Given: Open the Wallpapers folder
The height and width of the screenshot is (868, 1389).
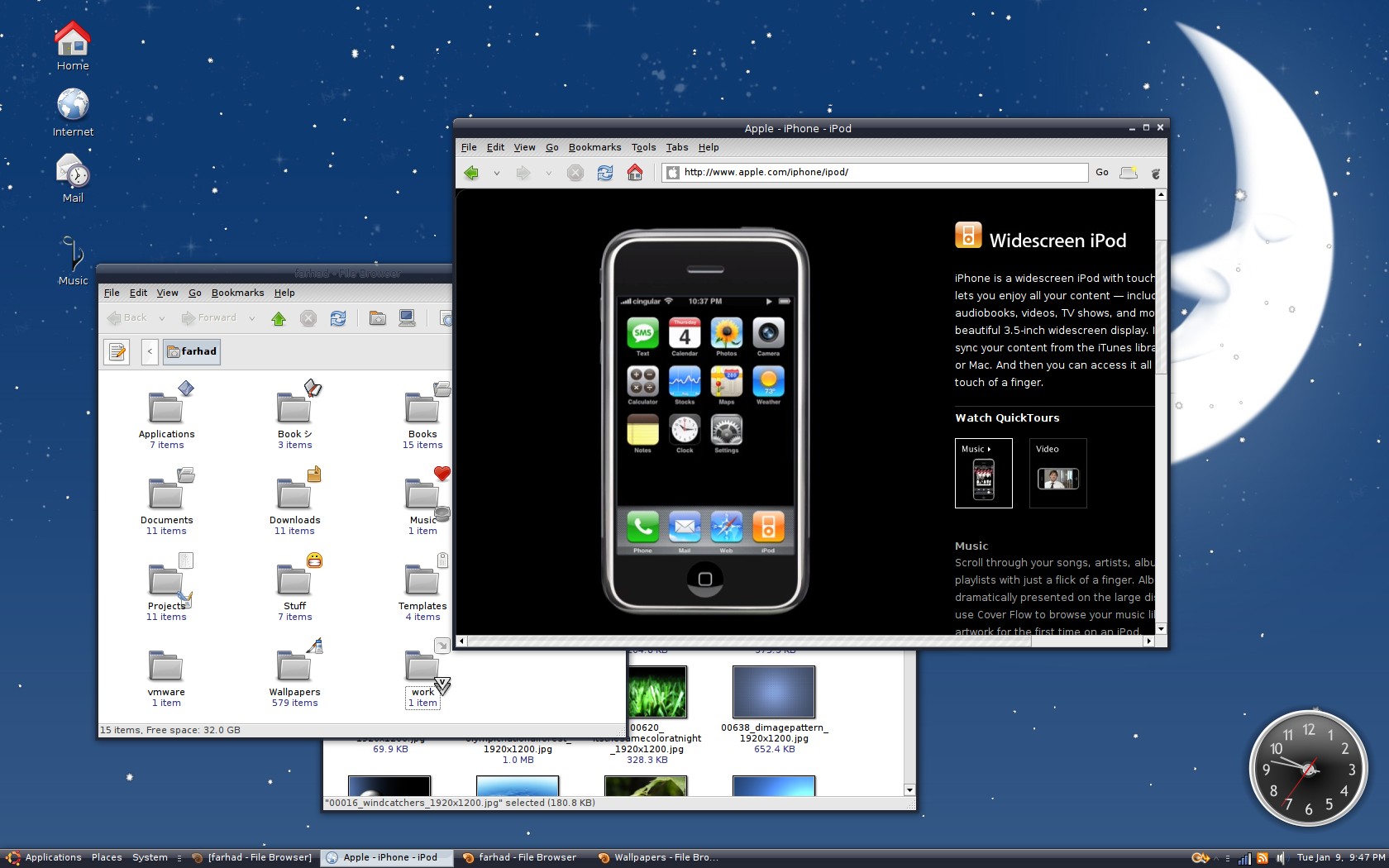Looking at the screenshot, I should coord(294,673).
